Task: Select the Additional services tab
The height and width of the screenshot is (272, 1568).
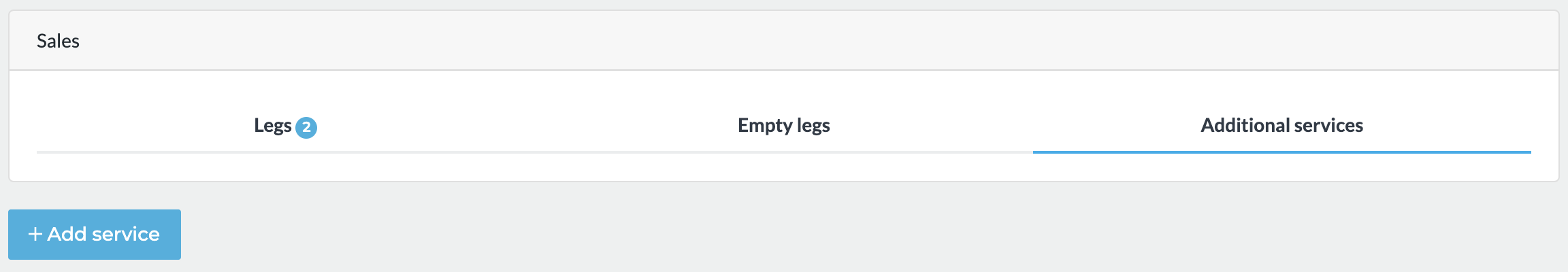Action: click(x=1281, y=126)
